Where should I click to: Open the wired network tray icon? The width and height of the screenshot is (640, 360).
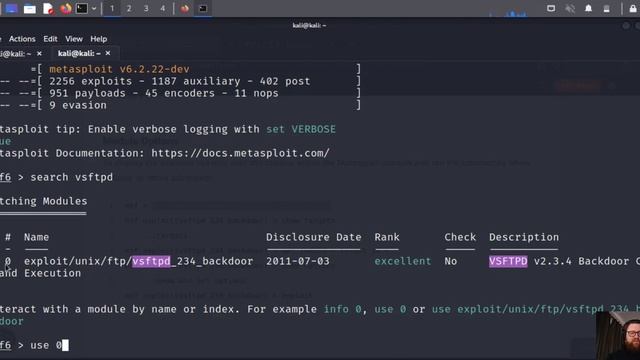(551, 9)
